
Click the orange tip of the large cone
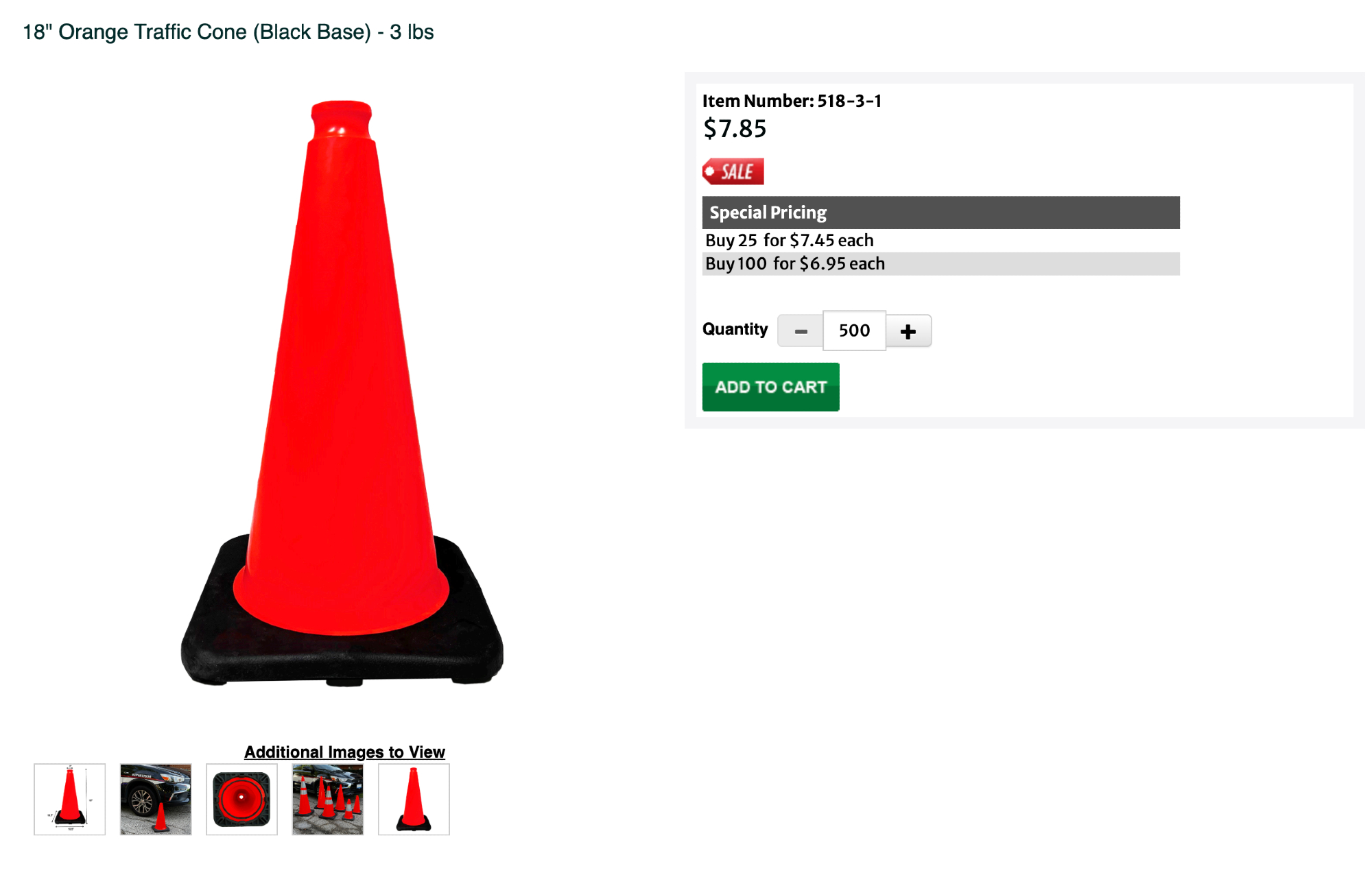click(342, 120)
